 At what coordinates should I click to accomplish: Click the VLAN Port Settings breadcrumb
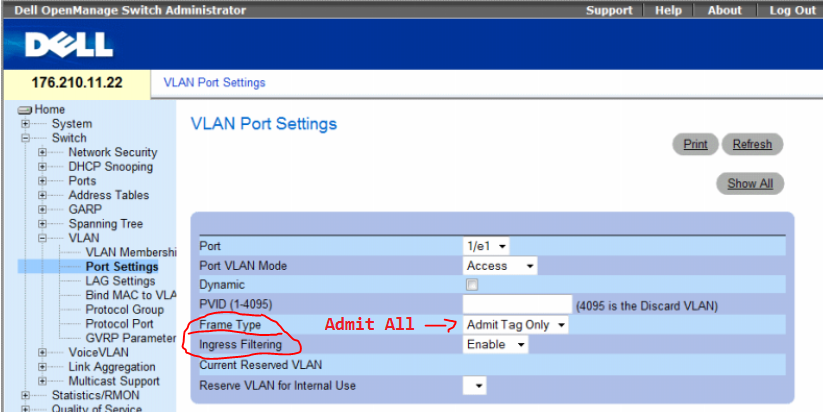click(x=214, y=83)
